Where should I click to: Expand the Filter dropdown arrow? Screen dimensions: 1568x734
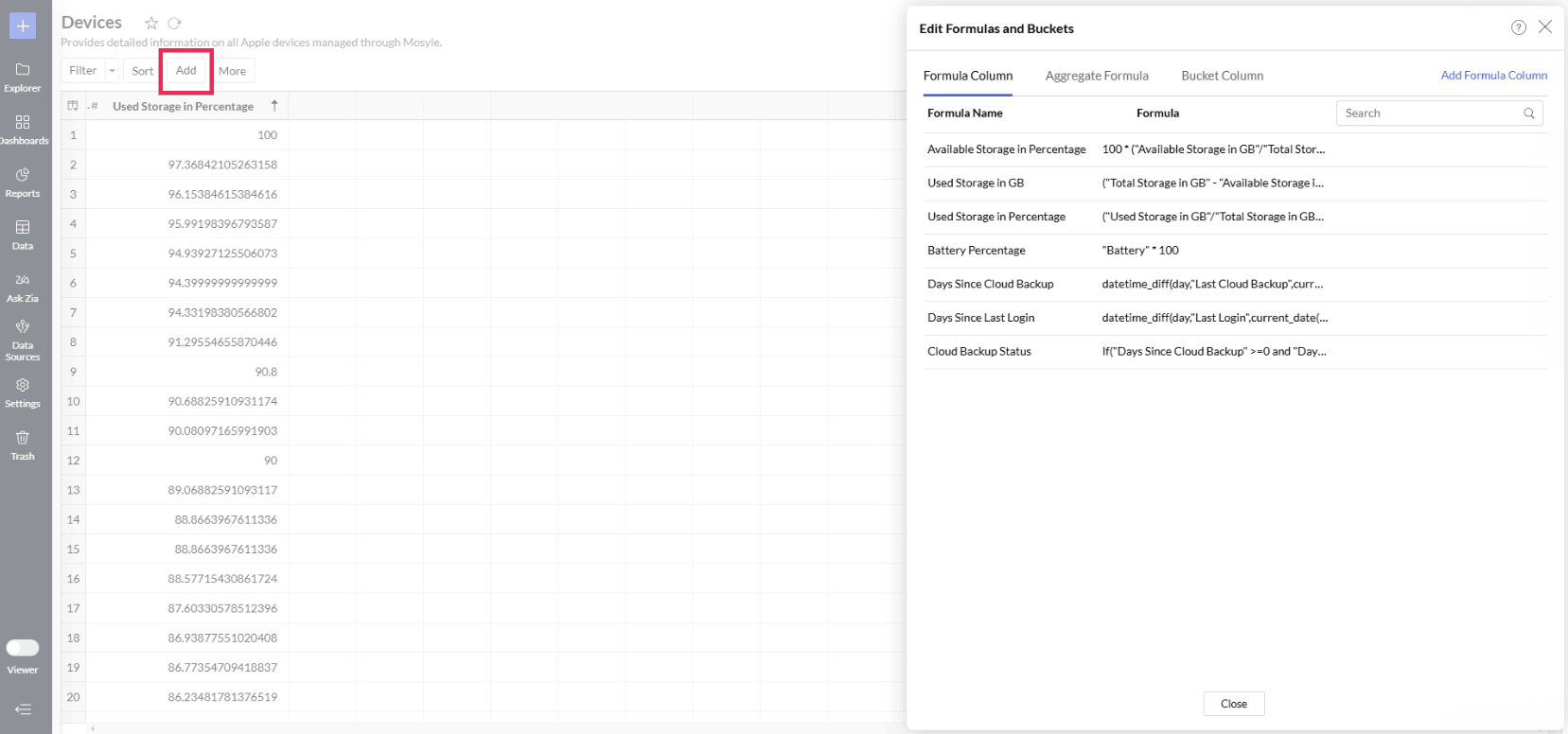[x=112, y=71]
